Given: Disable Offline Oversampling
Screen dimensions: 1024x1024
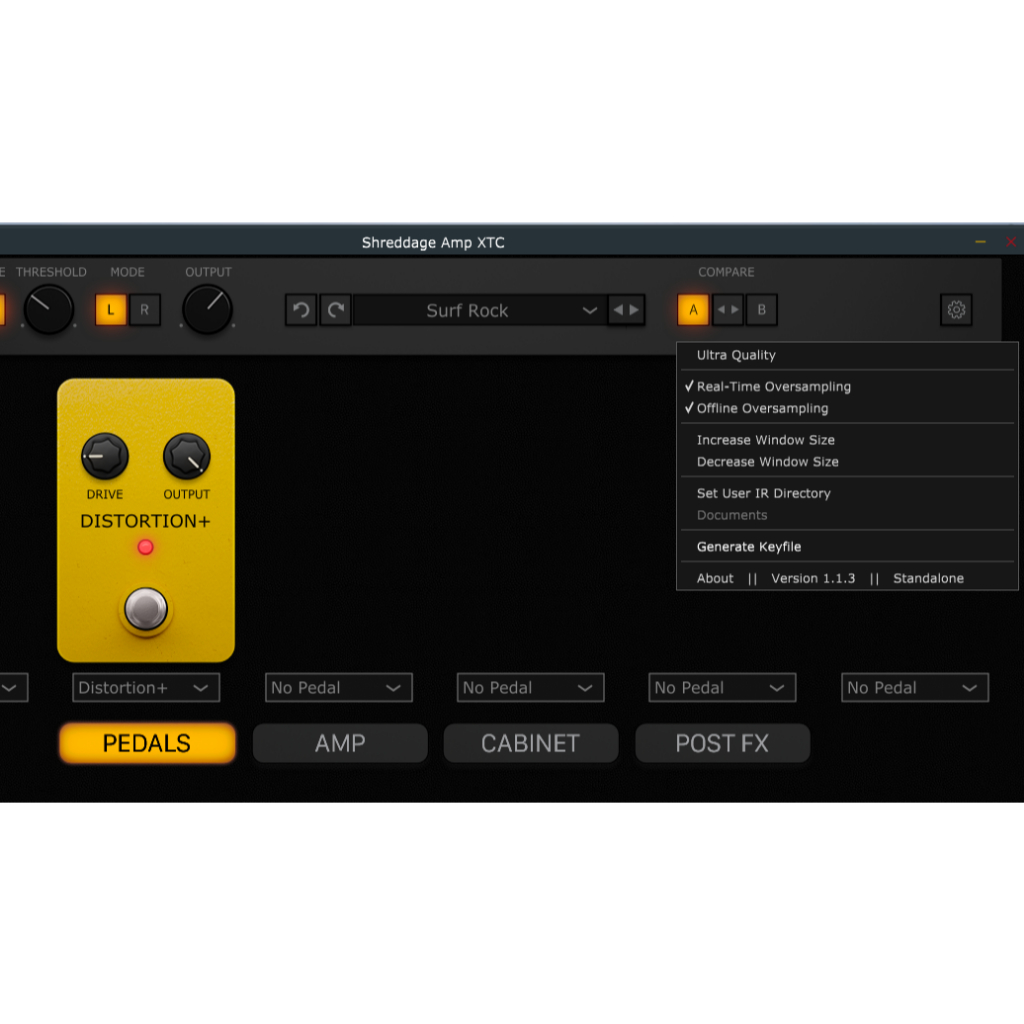Looking at the screenshot, I should 762,408.
